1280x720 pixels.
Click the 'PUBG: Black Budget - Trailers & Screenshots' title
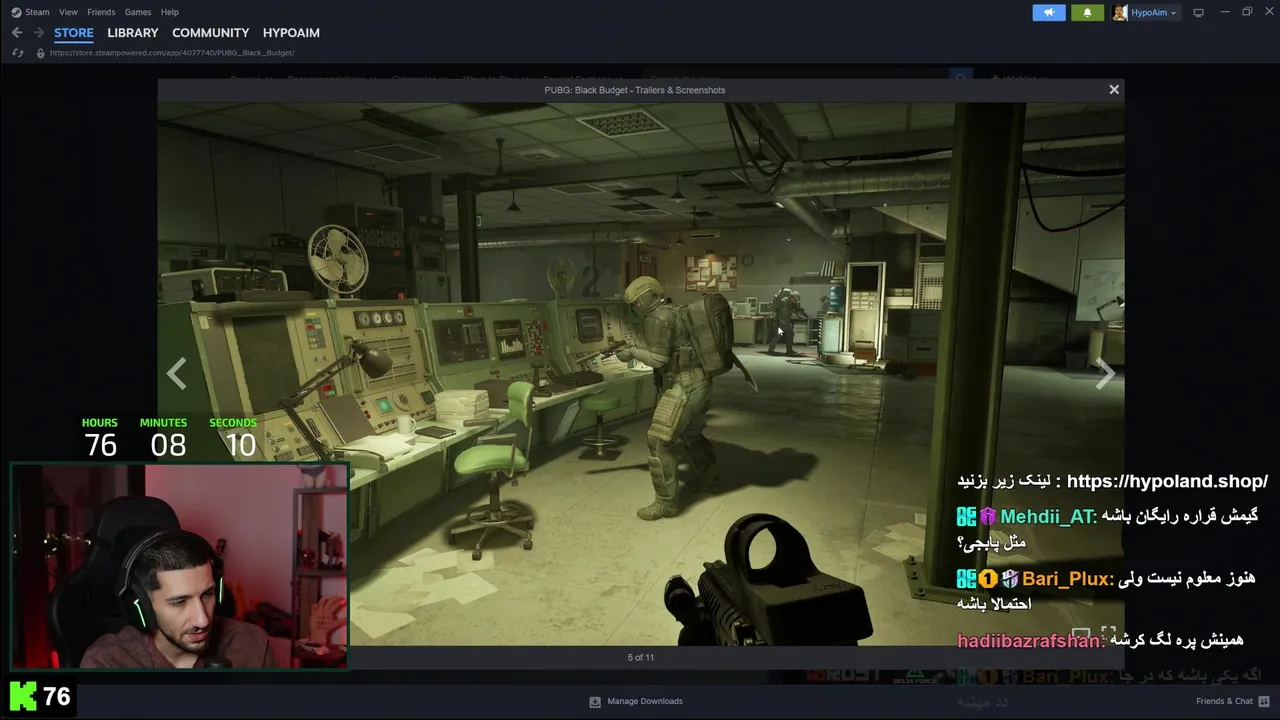click(x=635, y=90)
